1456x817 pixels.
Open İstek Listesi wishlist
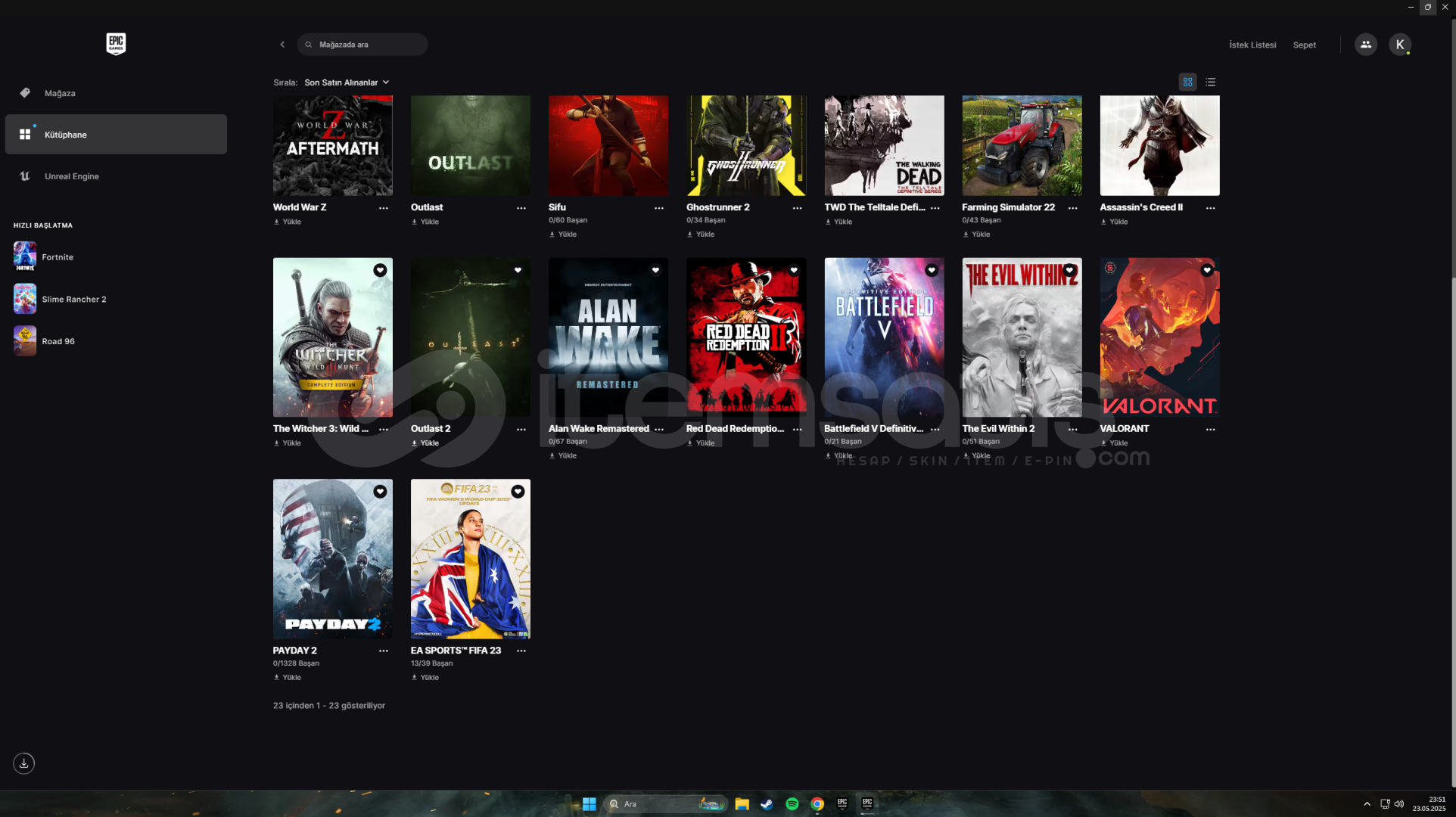1252,45
